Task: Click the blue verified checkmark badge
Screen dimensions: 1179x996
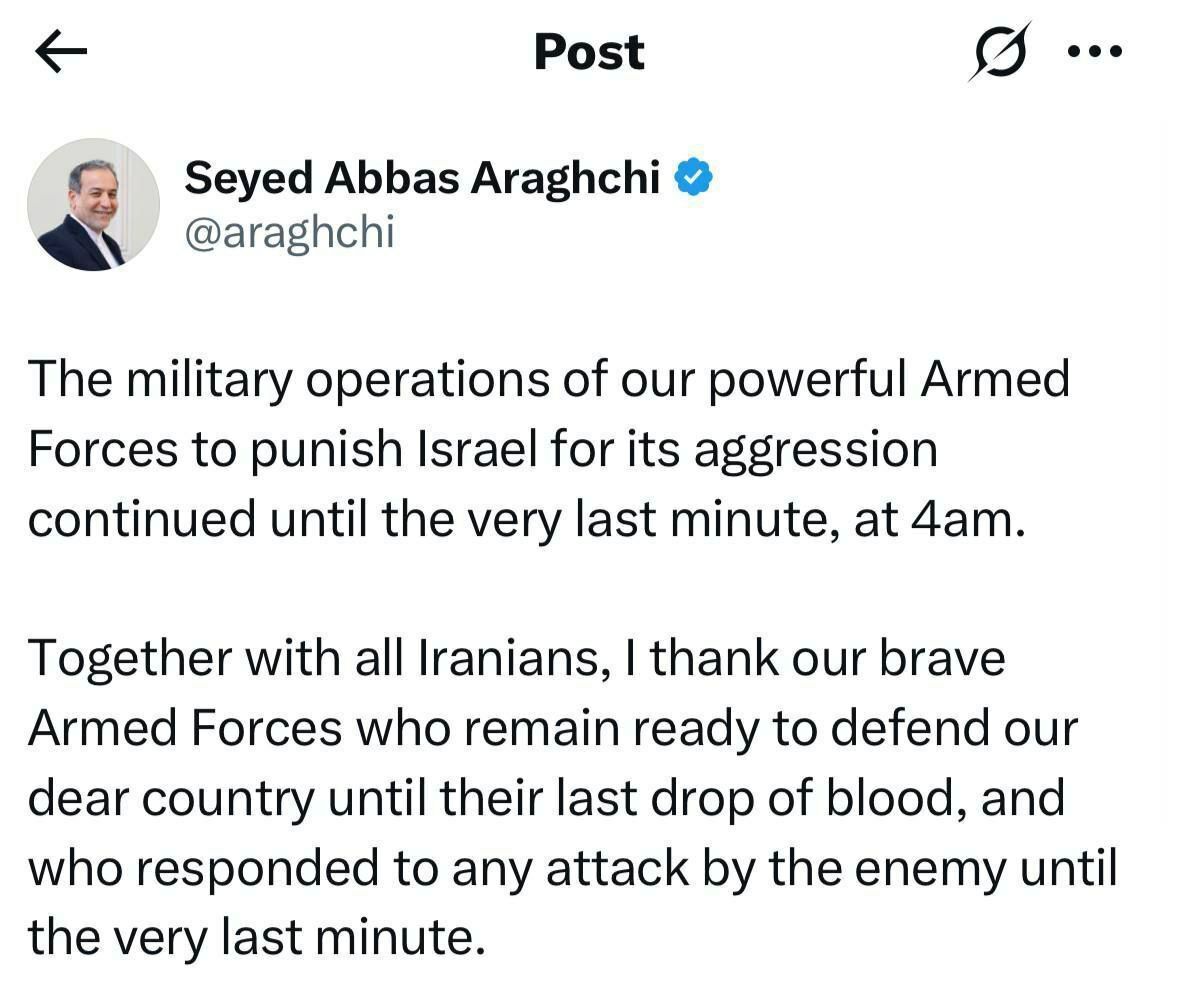Action: 693,178
